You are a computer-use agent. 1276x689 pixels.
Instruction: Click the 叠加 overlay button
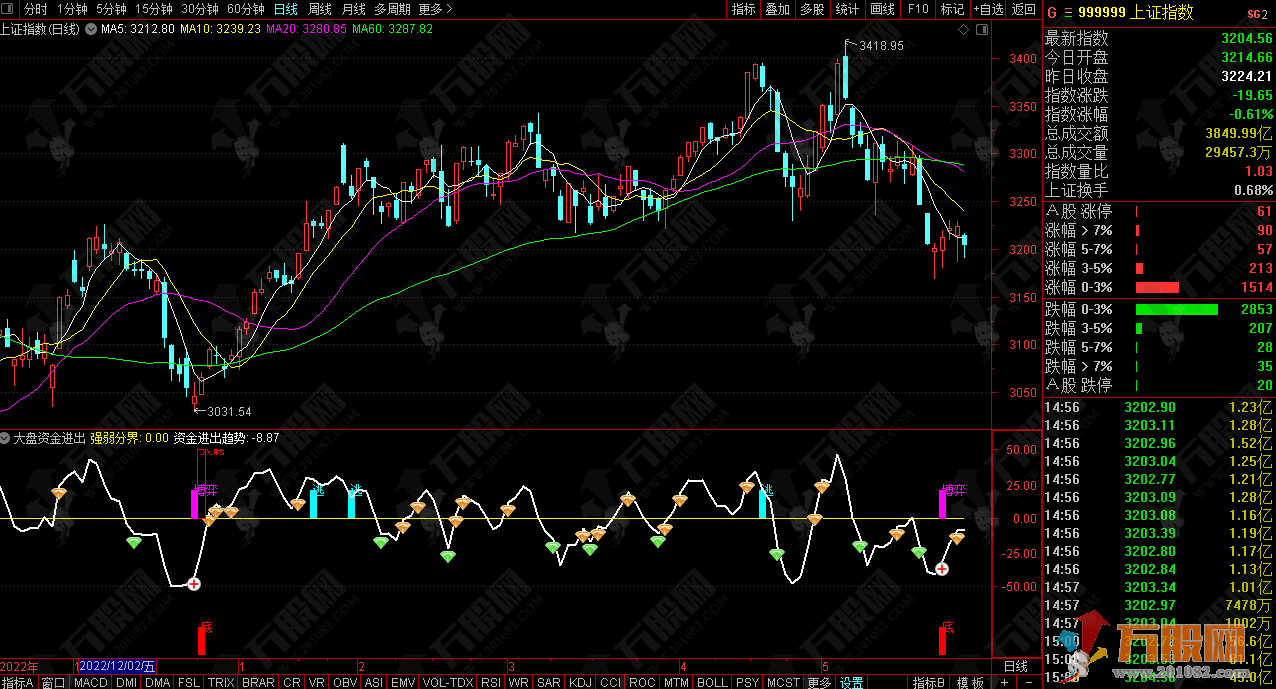pyautogui.click(x=777, y=9)
